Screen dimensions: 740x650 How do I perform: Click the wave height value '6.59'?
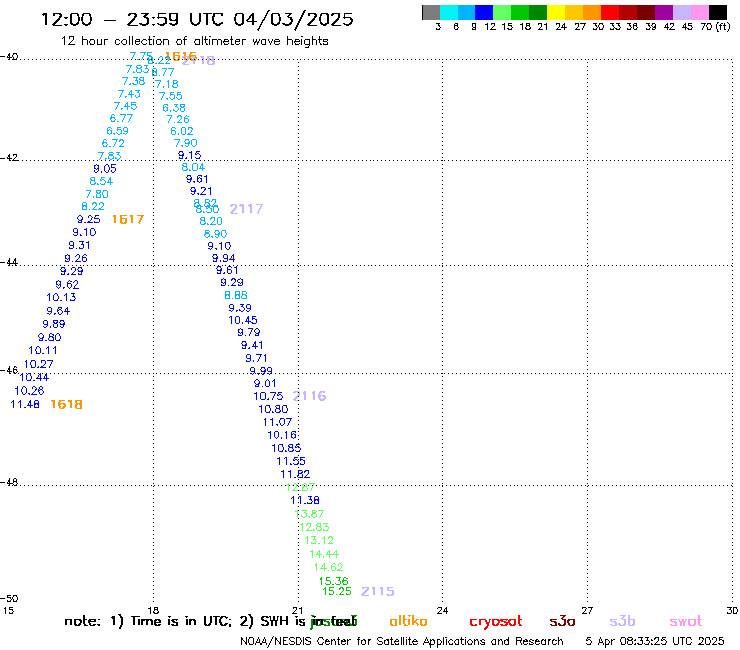118,131
